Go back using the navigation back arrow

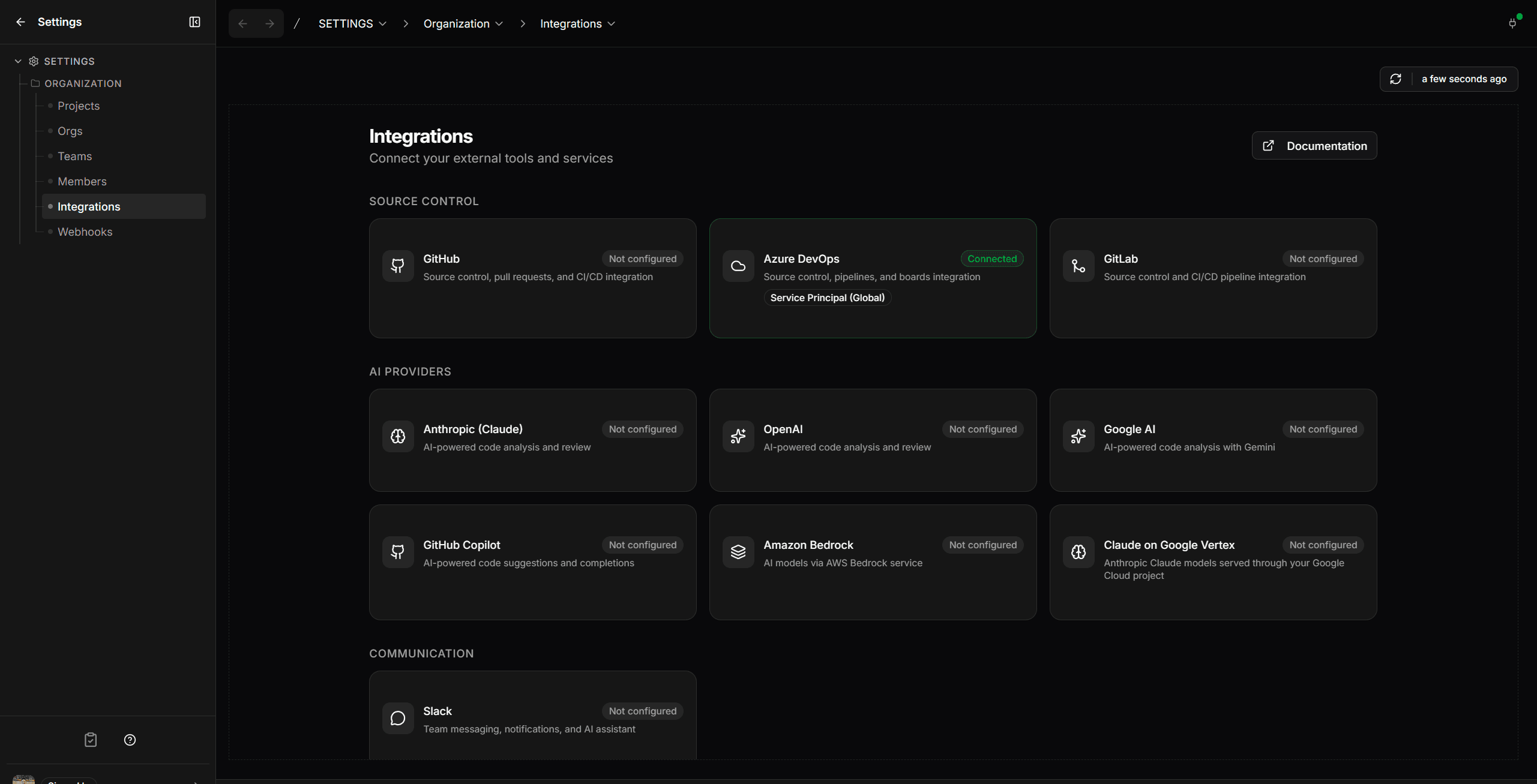pyautogui.click(x=242, y=23)
